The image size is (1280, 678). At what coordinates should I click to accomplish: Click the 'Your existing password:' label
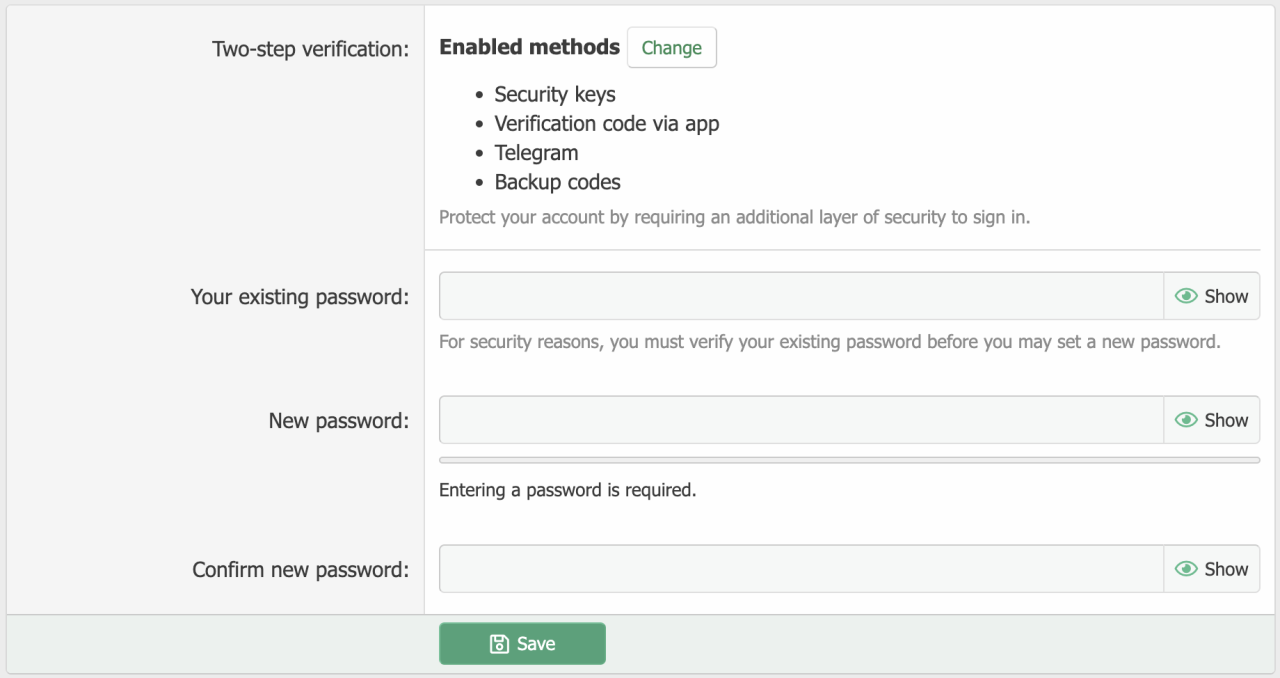coord(299,297)
